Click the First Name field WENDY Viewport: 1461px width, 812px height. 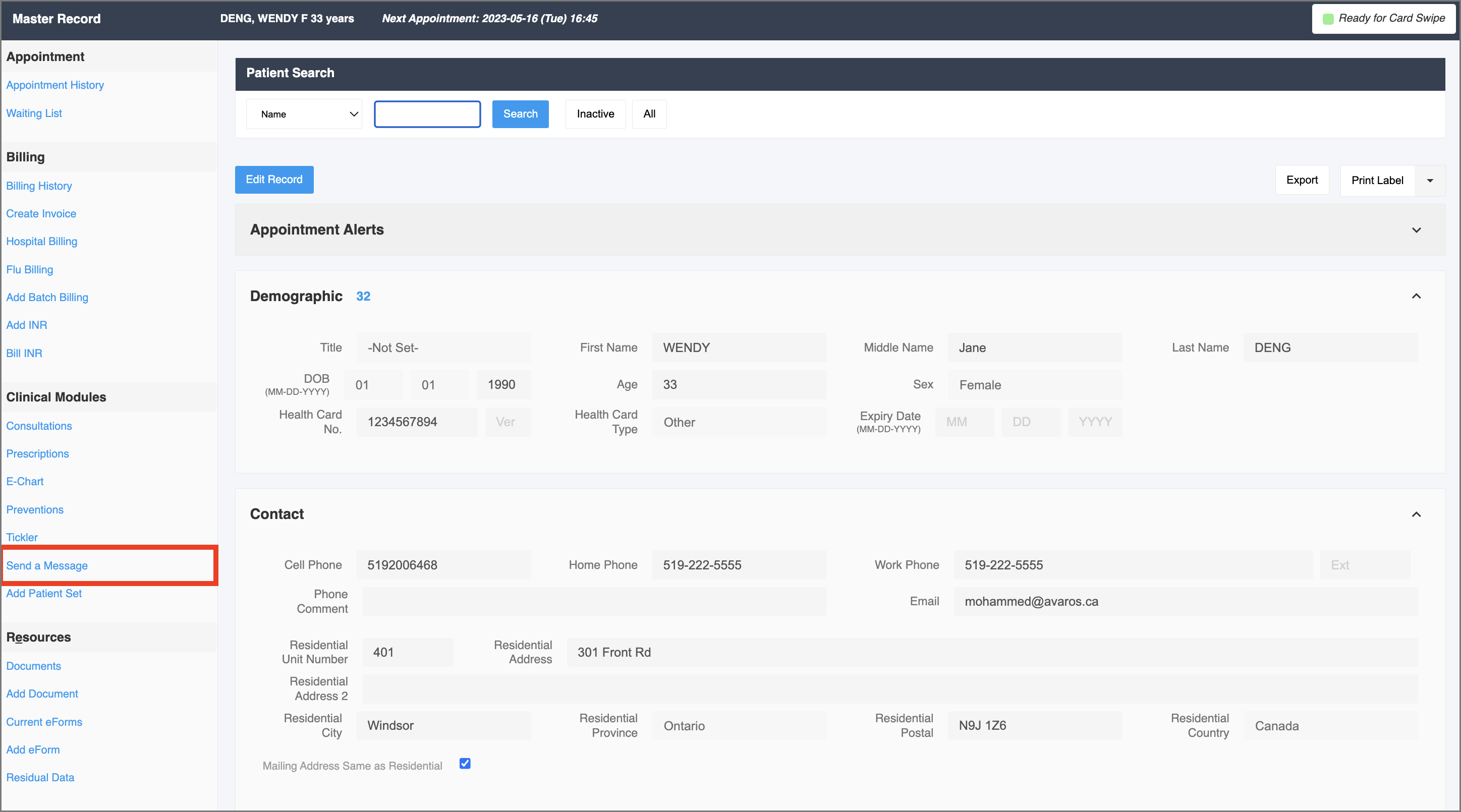click(739, 347)
